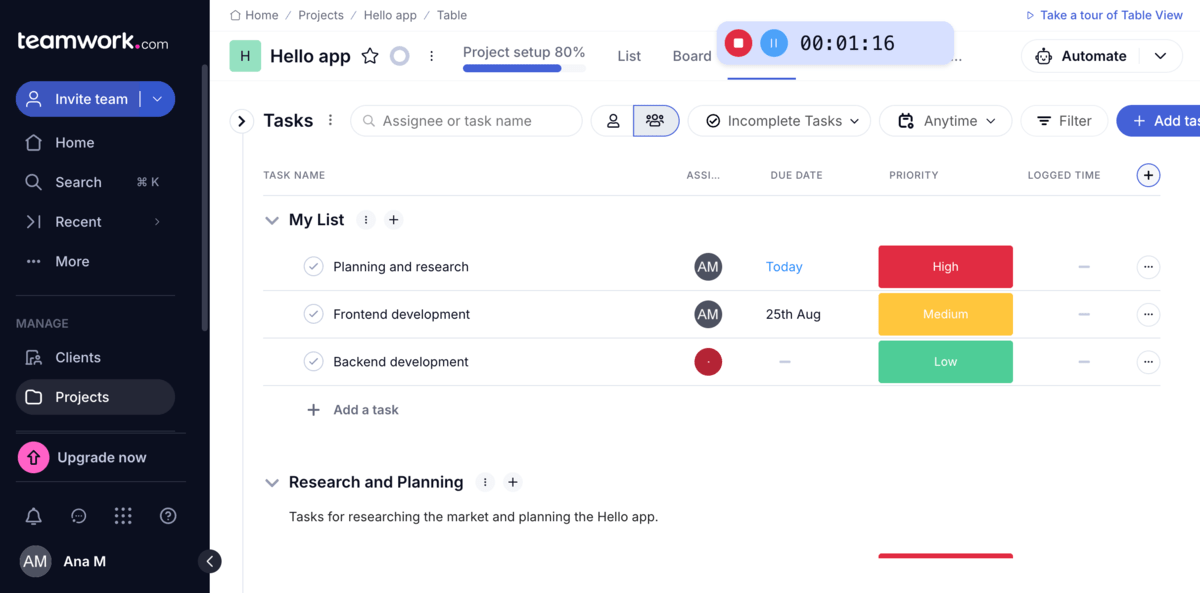Pause the timer
This screenshot has height=593, width=1200.
coord(772,43)
